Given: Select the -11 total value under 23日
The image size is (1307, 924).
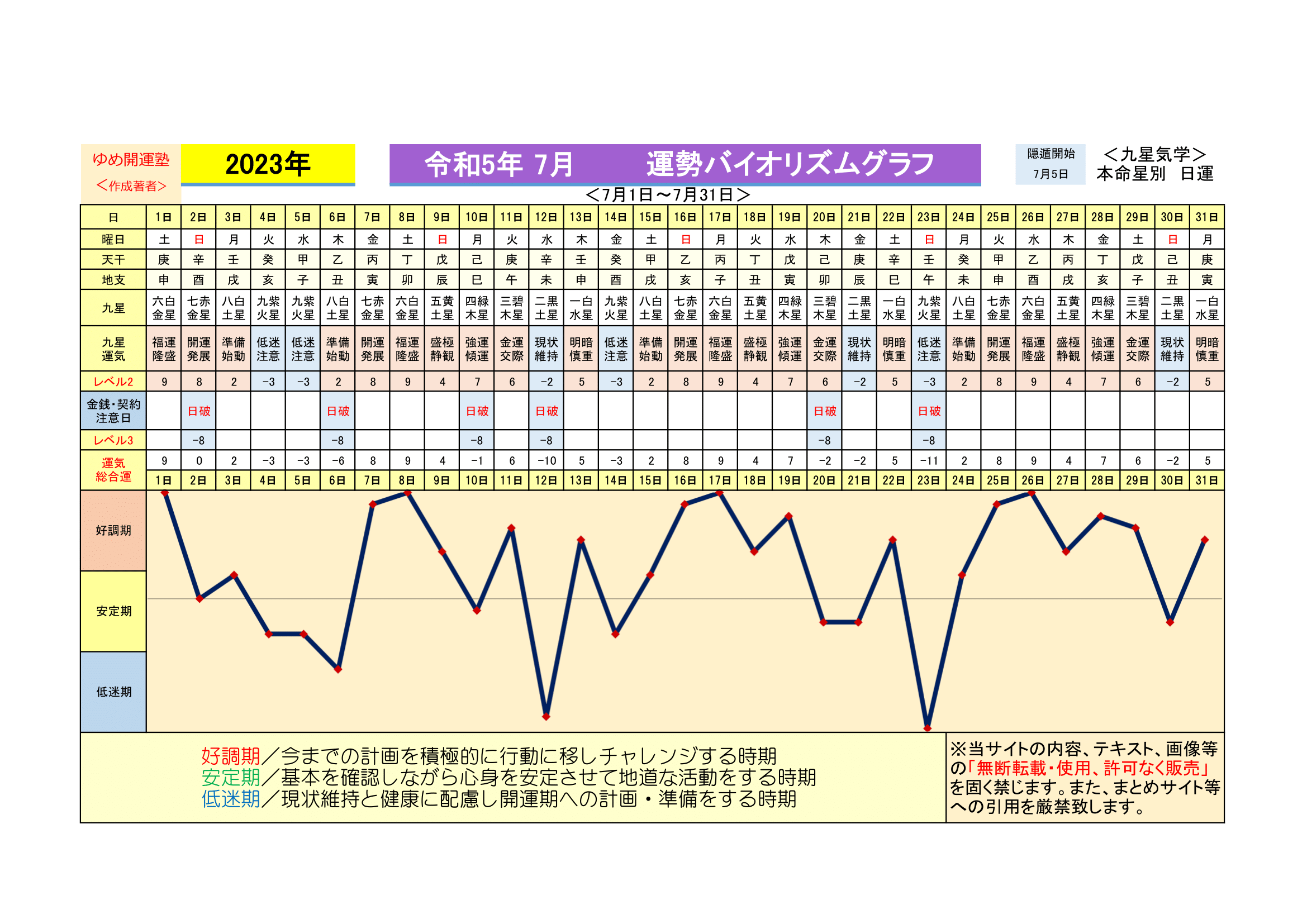Looking at the screenshot, I should coord(929,461).
